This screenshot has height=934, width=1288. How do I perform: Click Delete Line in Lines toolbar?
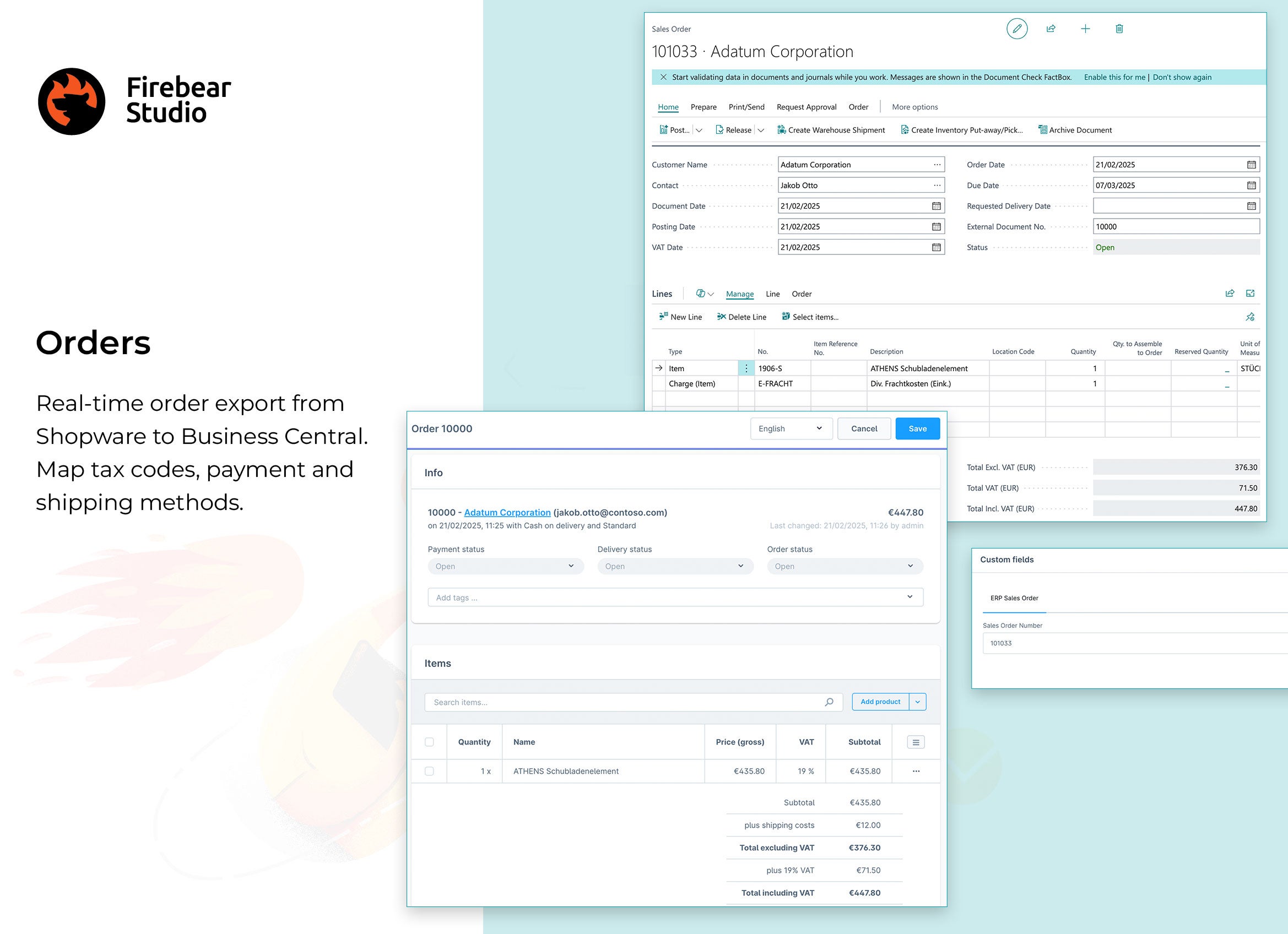pyautogui.click(x=741, y=317)
